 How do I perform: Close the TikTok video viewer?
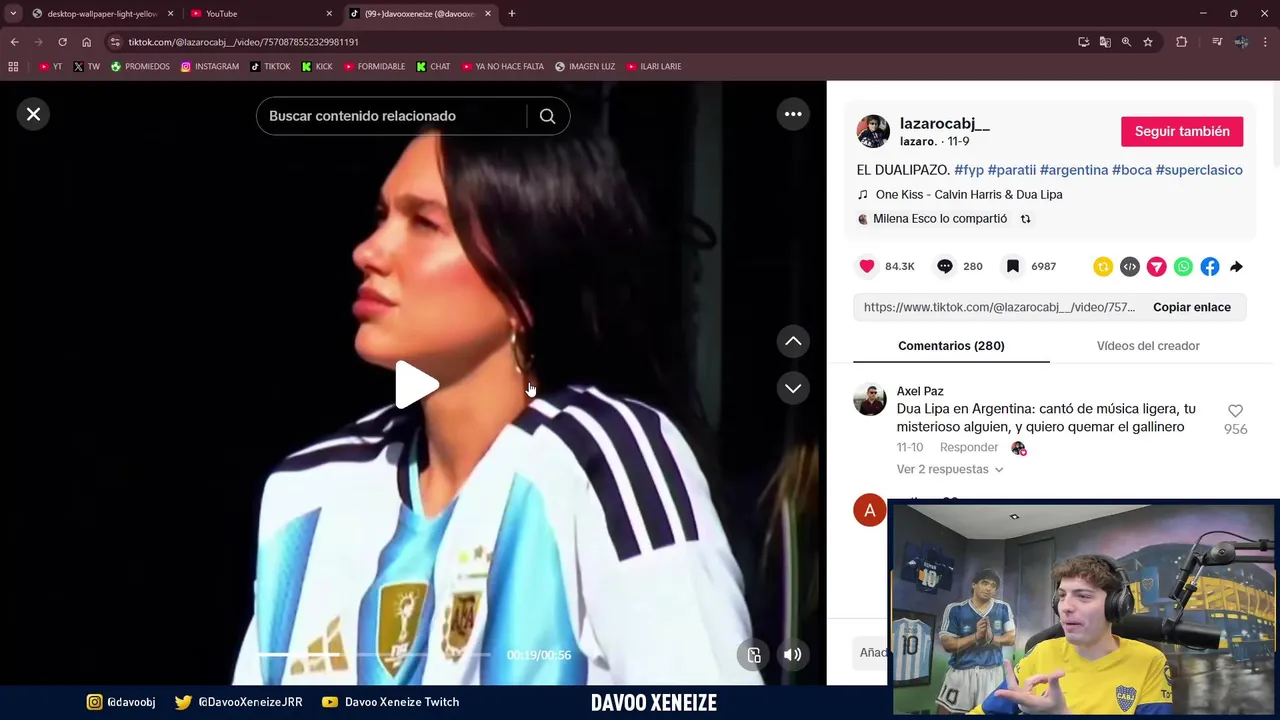tap(33, 114)
